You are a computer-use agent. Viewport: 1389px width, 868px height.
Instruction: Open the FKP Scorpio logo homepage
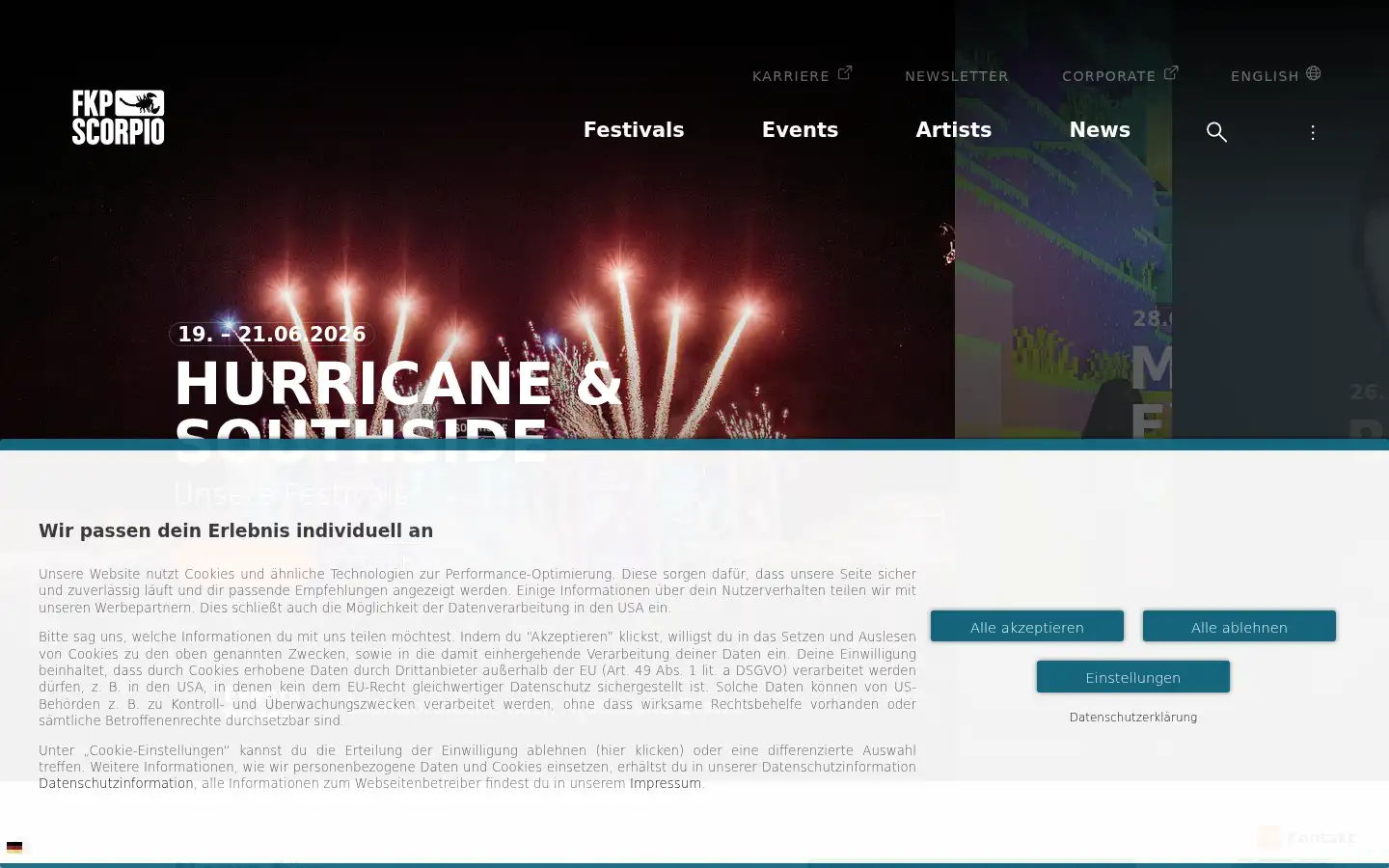(118, 118)
